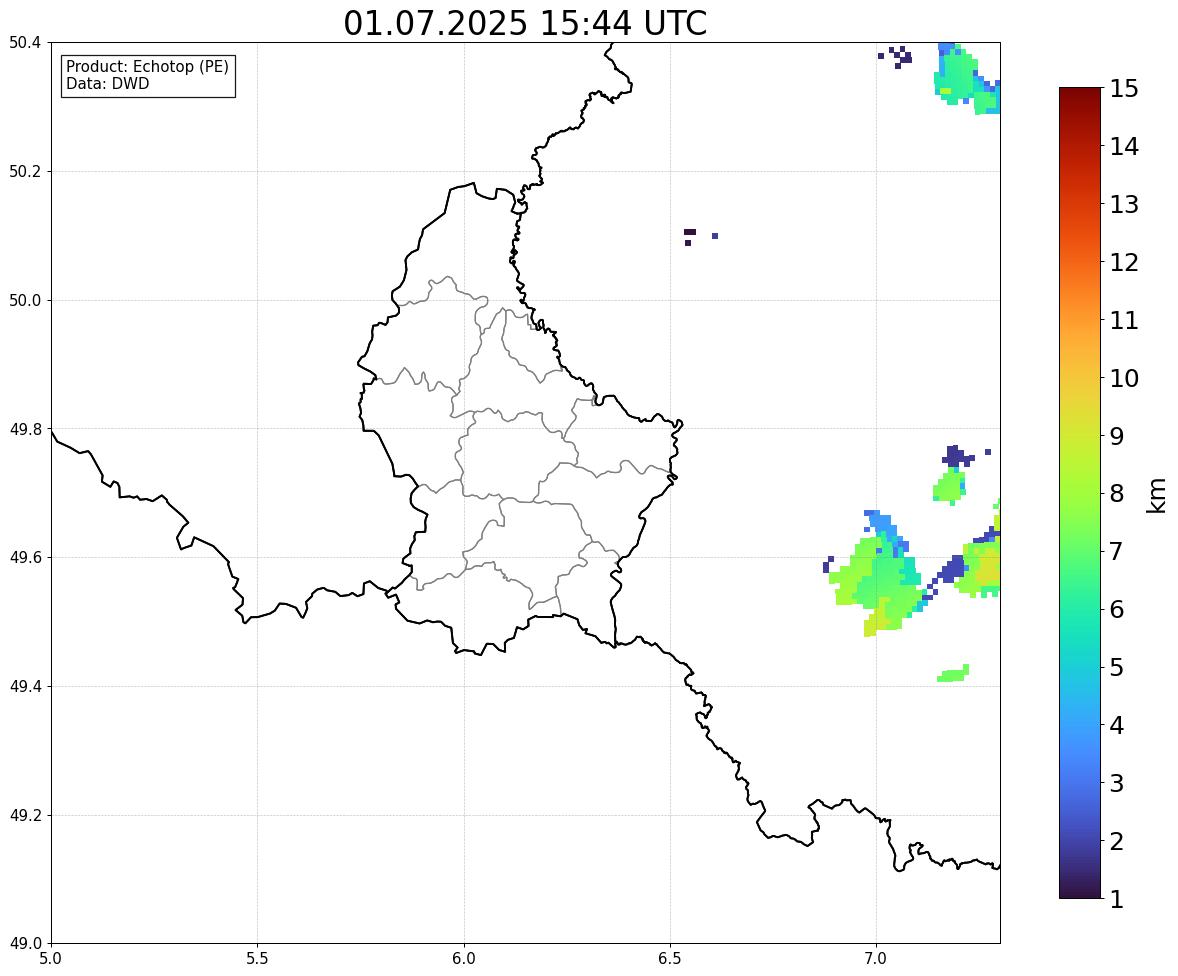
Task: Click the title '01.07.2025 15:44 UTC'
Action: (x=525, y=23)
